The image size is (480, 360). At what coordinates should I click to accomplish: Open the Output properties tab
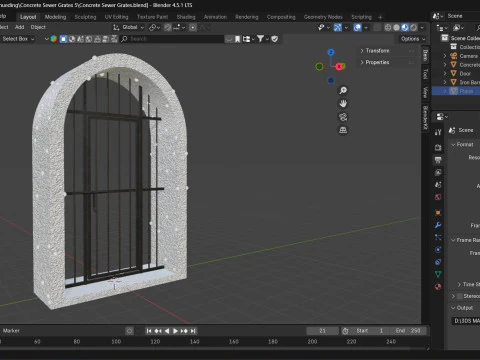point(438,160)
